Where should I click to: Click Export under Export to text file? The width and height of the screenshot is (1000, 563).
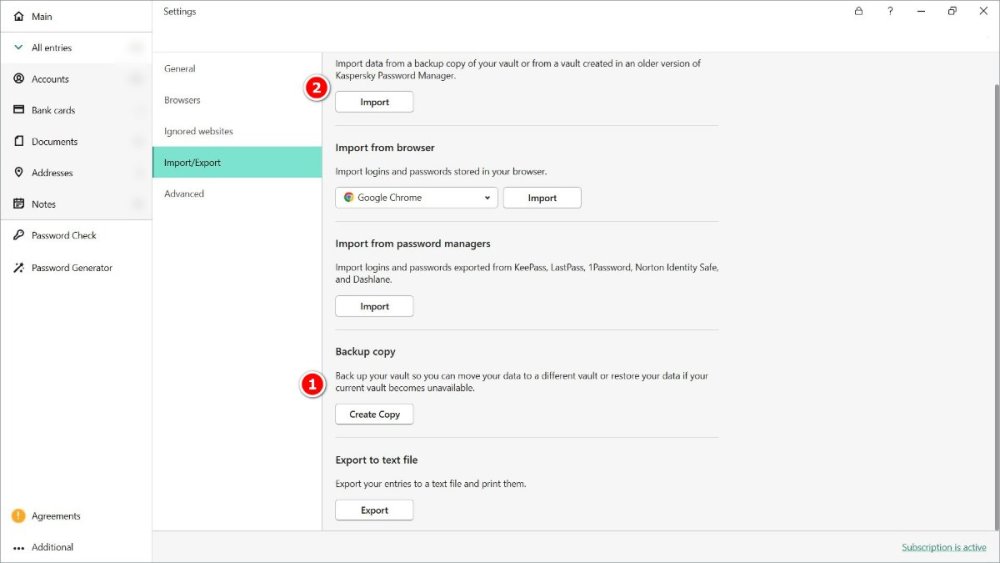click(374, 510)
